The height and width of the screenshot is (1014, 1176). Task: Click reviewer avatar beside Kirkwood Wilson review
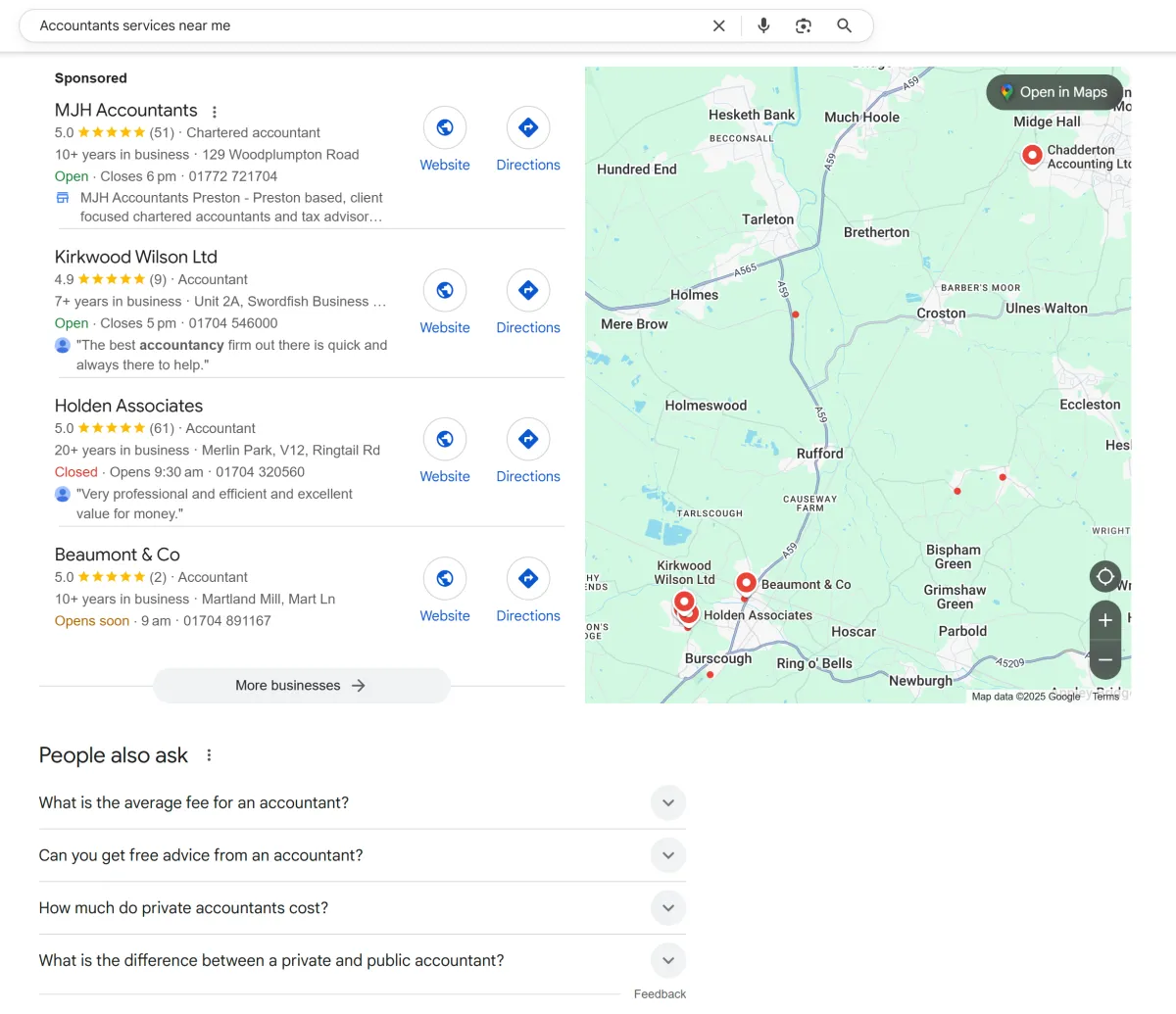coord(63,345)
